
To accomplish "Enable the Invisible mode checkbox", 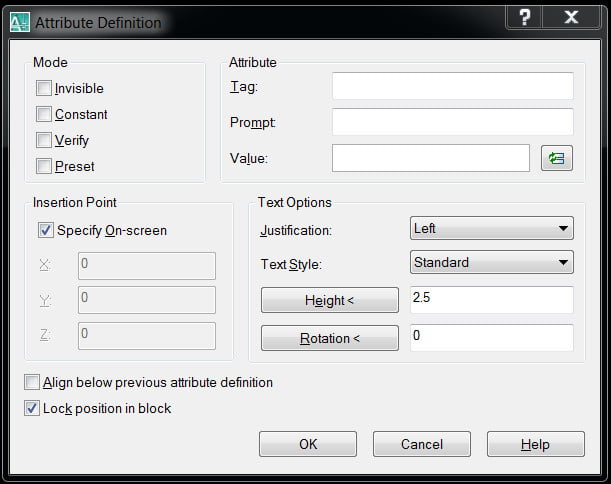I will (x=44, y=88).
